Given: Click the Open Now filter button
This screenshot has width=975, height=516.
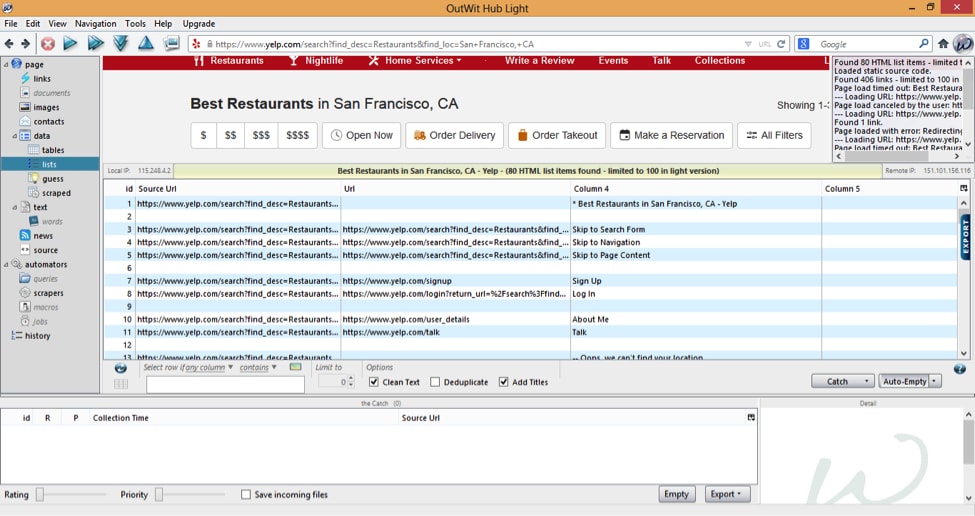Looking at the screenshot, I should click(x=361, y=135).
